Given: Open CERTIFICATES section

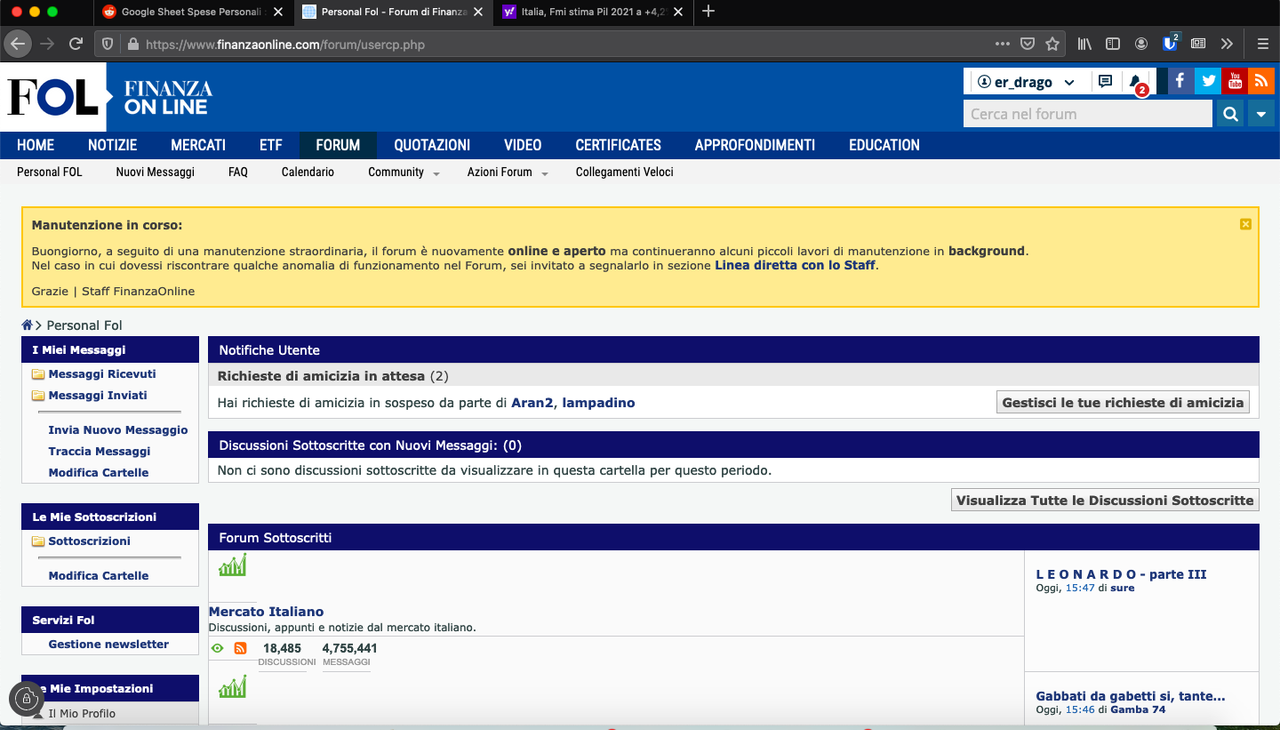Looking at the screenshot, I should click(x=618, y=145).
